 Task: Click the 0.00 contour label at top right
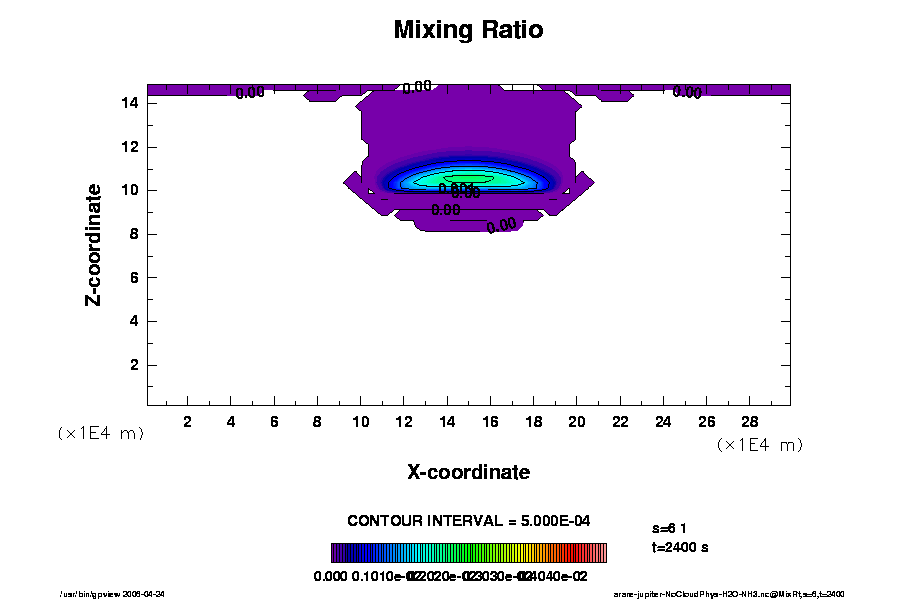[x=686, y=92]
